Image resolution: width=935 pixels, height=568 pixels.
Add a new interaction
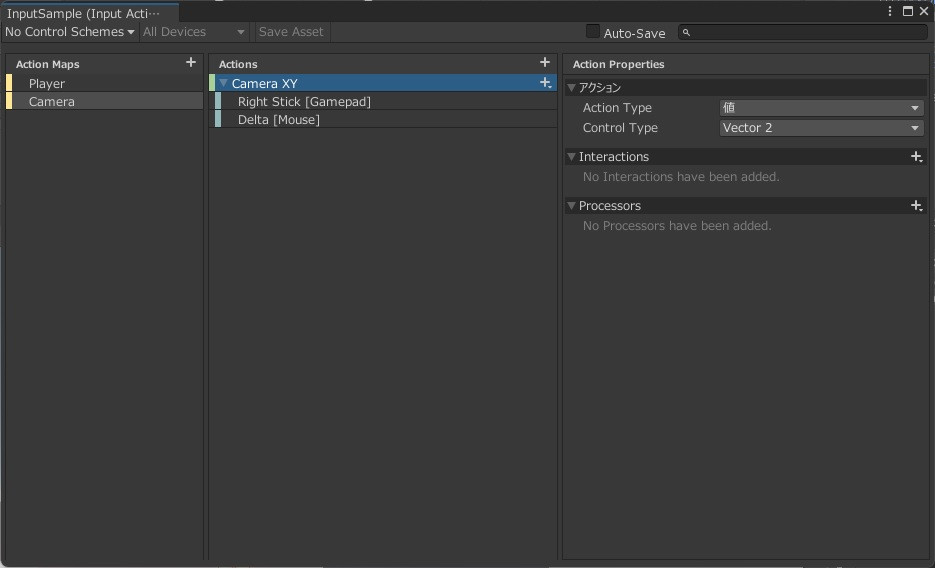click(916, 157)
